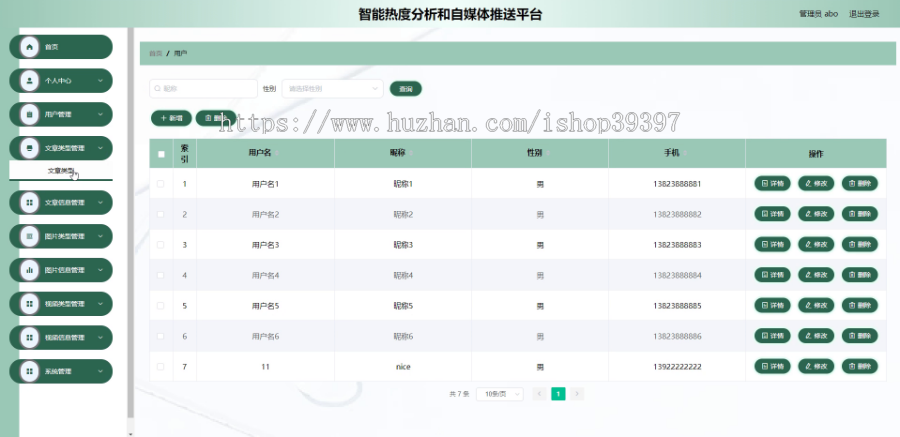The image size is (900, 437).
Task: Click the 视频信息管理 grid icon
Action: [29, 338]
